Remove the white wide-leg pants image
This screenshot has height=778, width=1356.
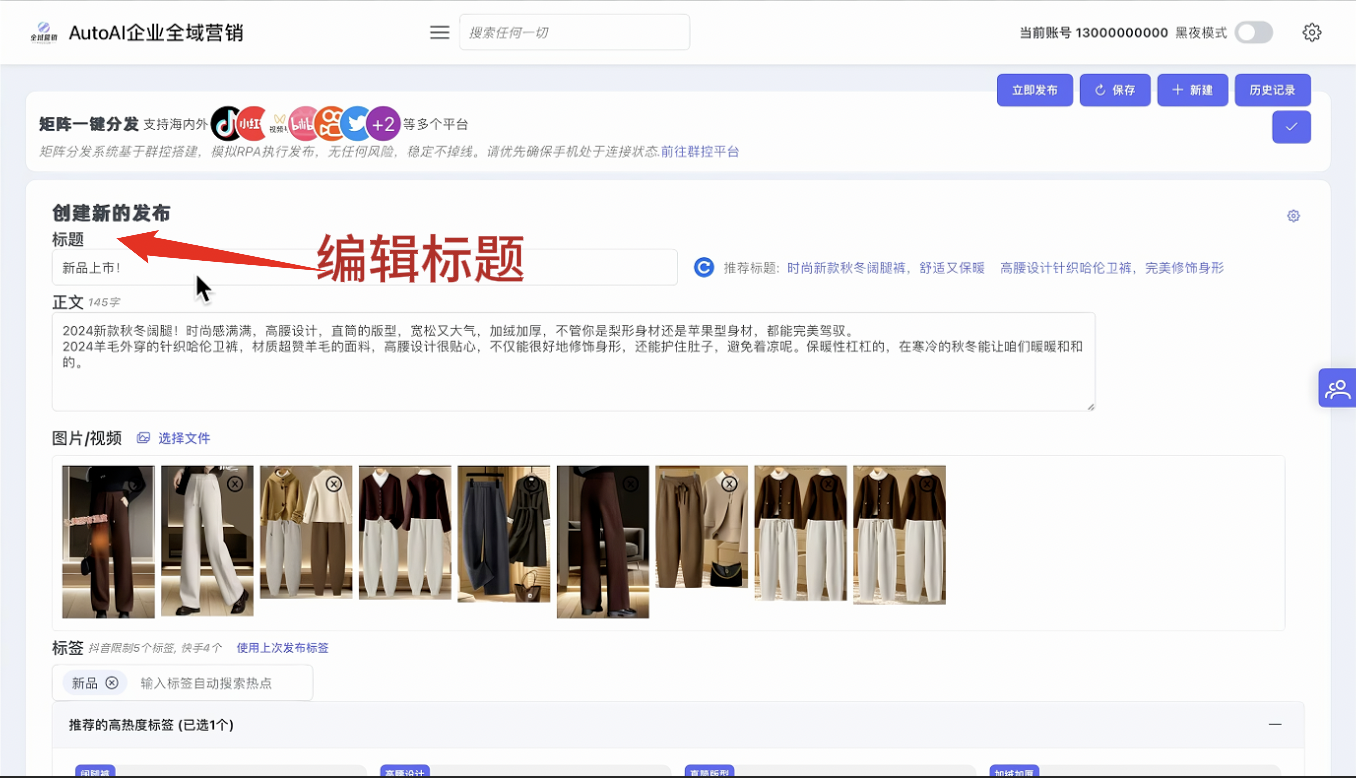click(x=234, y=484)
